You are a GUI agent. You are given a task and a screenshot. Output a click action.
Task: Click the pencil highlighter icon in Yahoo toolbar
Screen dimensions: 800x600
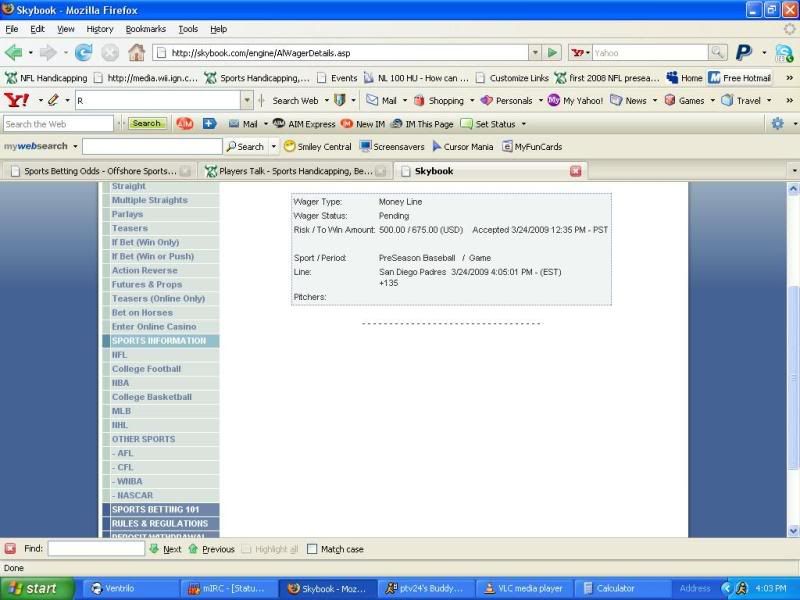click(53, 100)
